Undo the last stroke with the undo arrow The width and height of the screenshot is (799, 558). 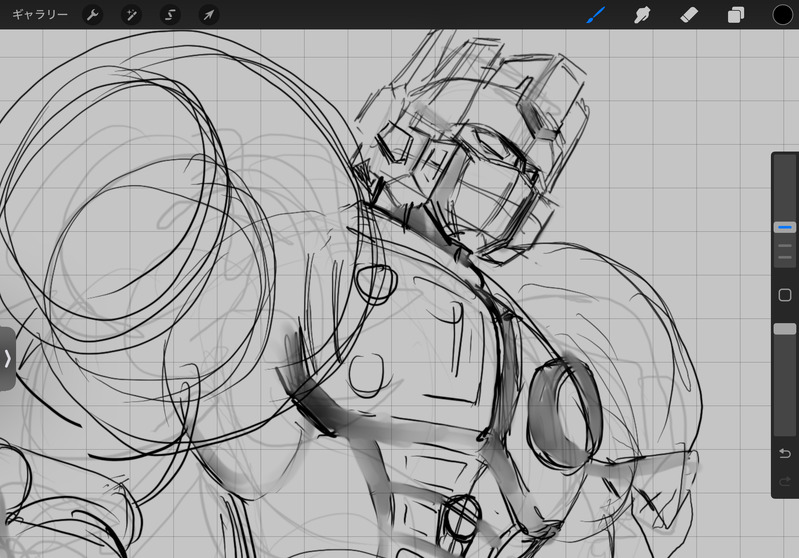tap(785, 453)
